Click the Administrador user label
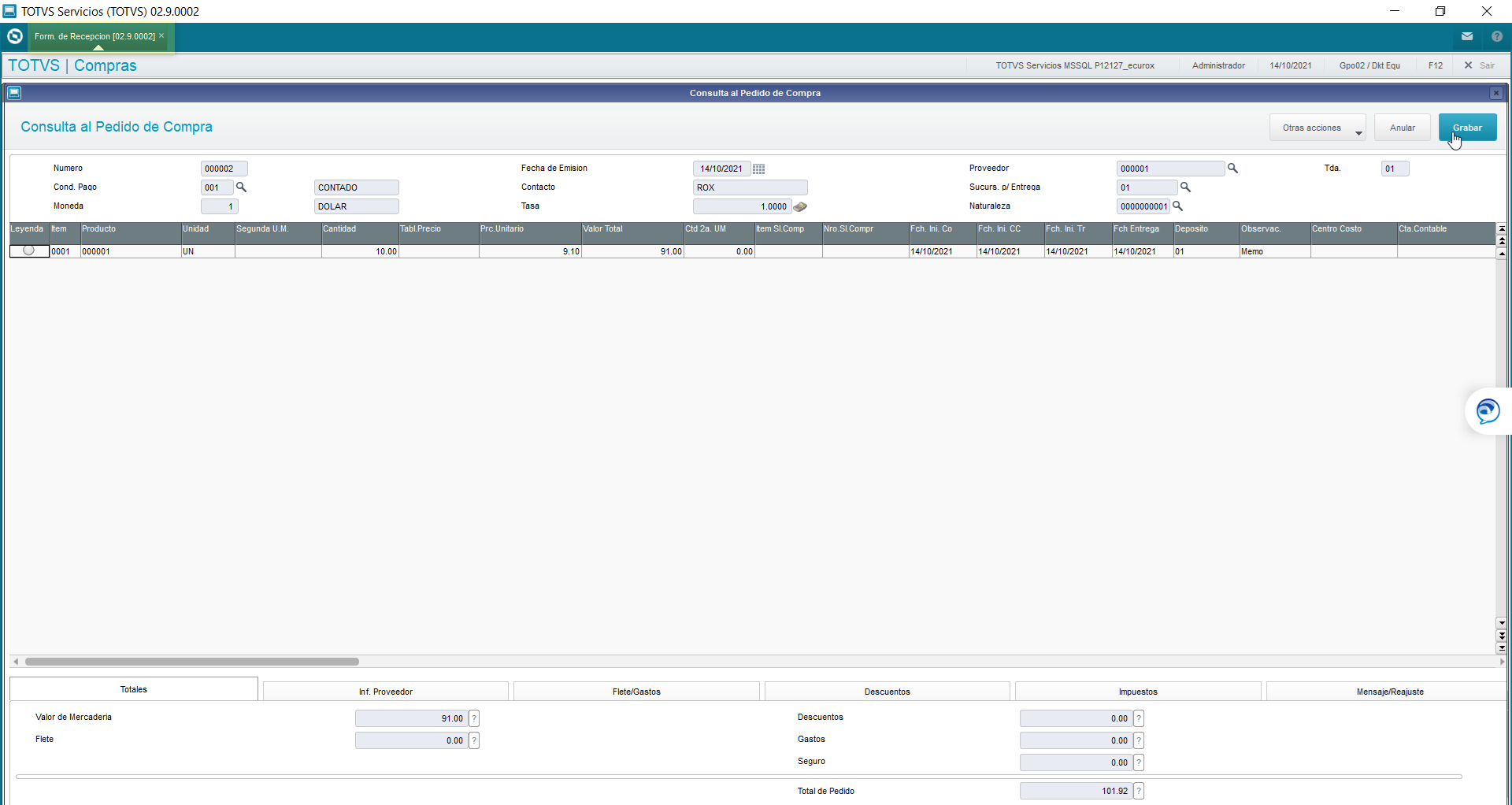1512x805 pixels. [x=1218, y=65]
